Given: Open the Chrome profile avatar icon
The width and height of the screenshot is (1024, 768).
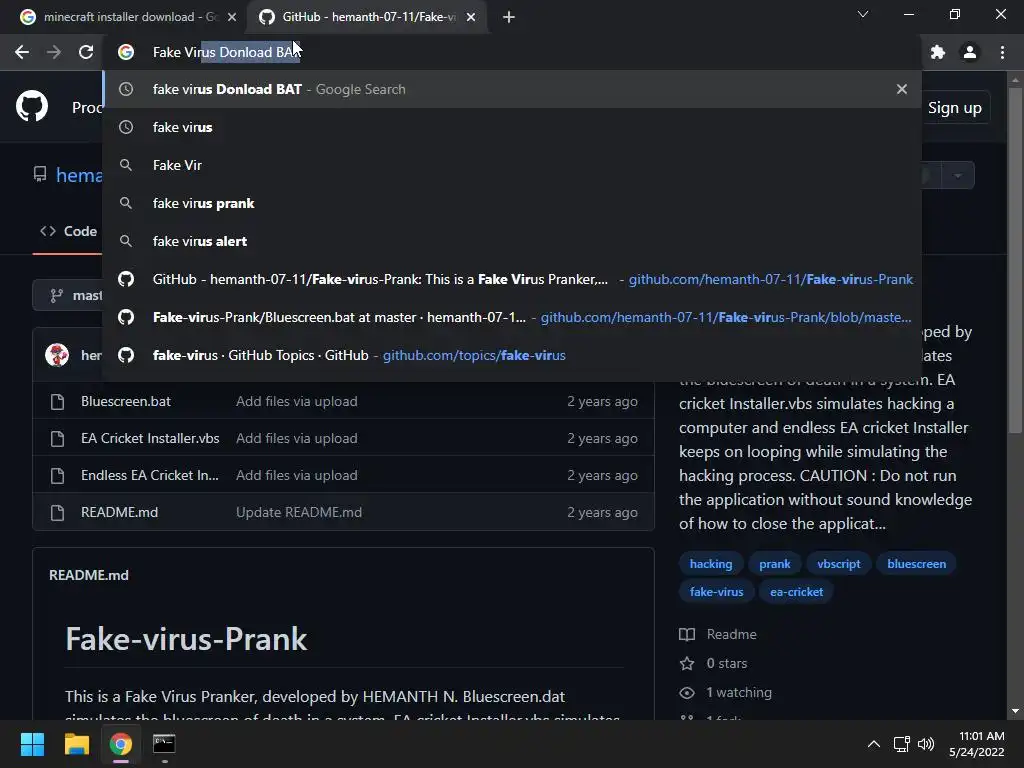Looking at the screenshot, I should [970, 52].
